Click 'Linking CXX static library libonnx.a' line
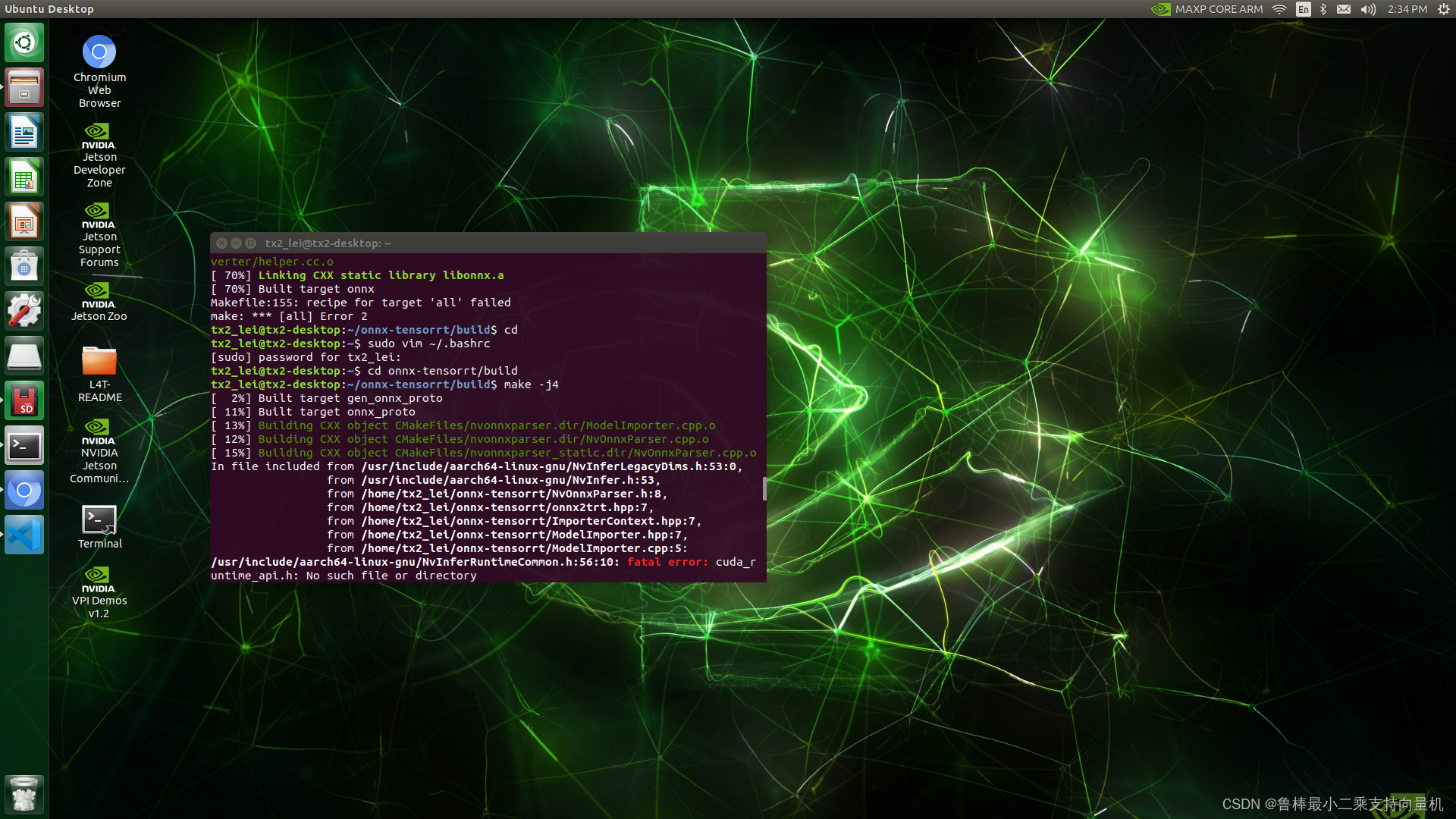1456x819 pixels. point(357,275)
